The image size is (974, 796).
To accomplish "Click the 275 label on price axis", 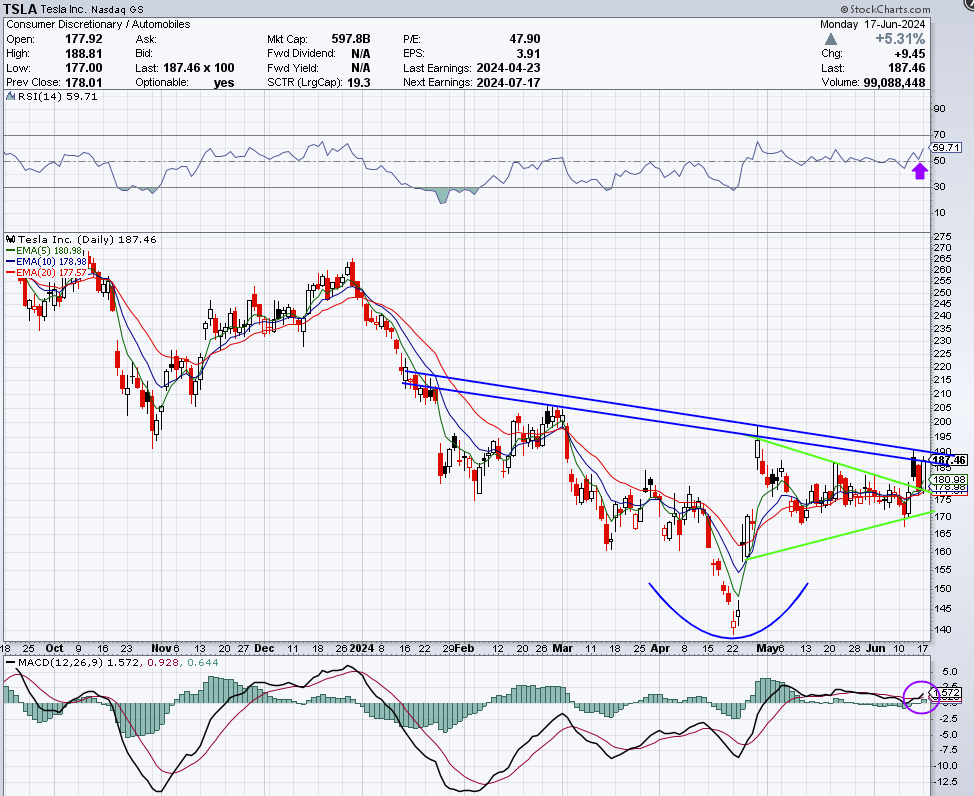I will 942,236.
